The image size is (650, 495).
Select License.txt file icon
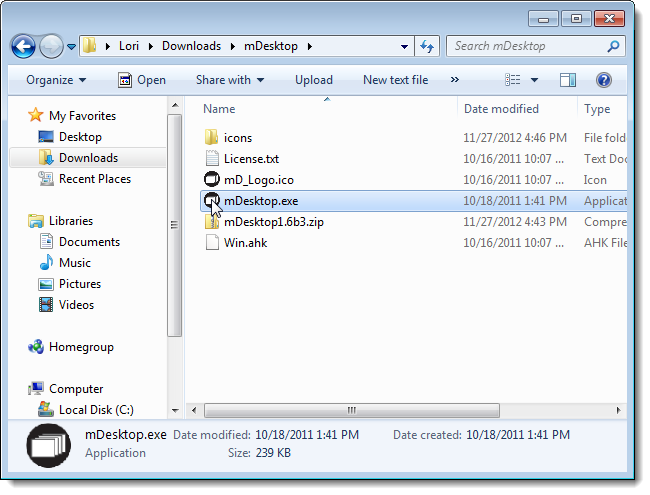pyautogui.click(x=212, y=158)
